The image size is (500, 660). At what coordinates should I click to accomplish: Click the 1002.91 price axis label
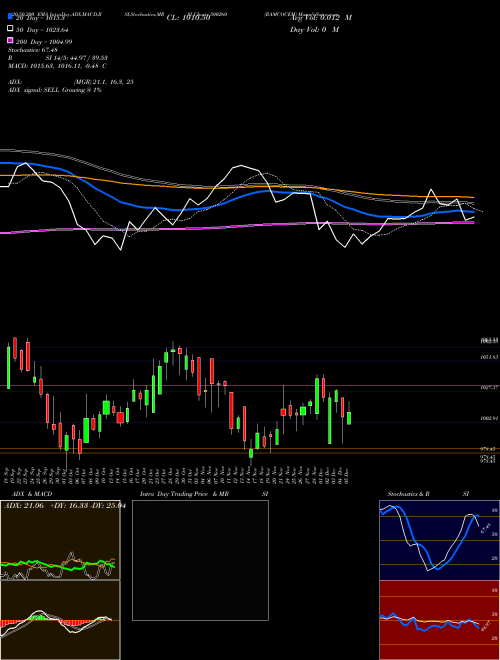[490, 418]
